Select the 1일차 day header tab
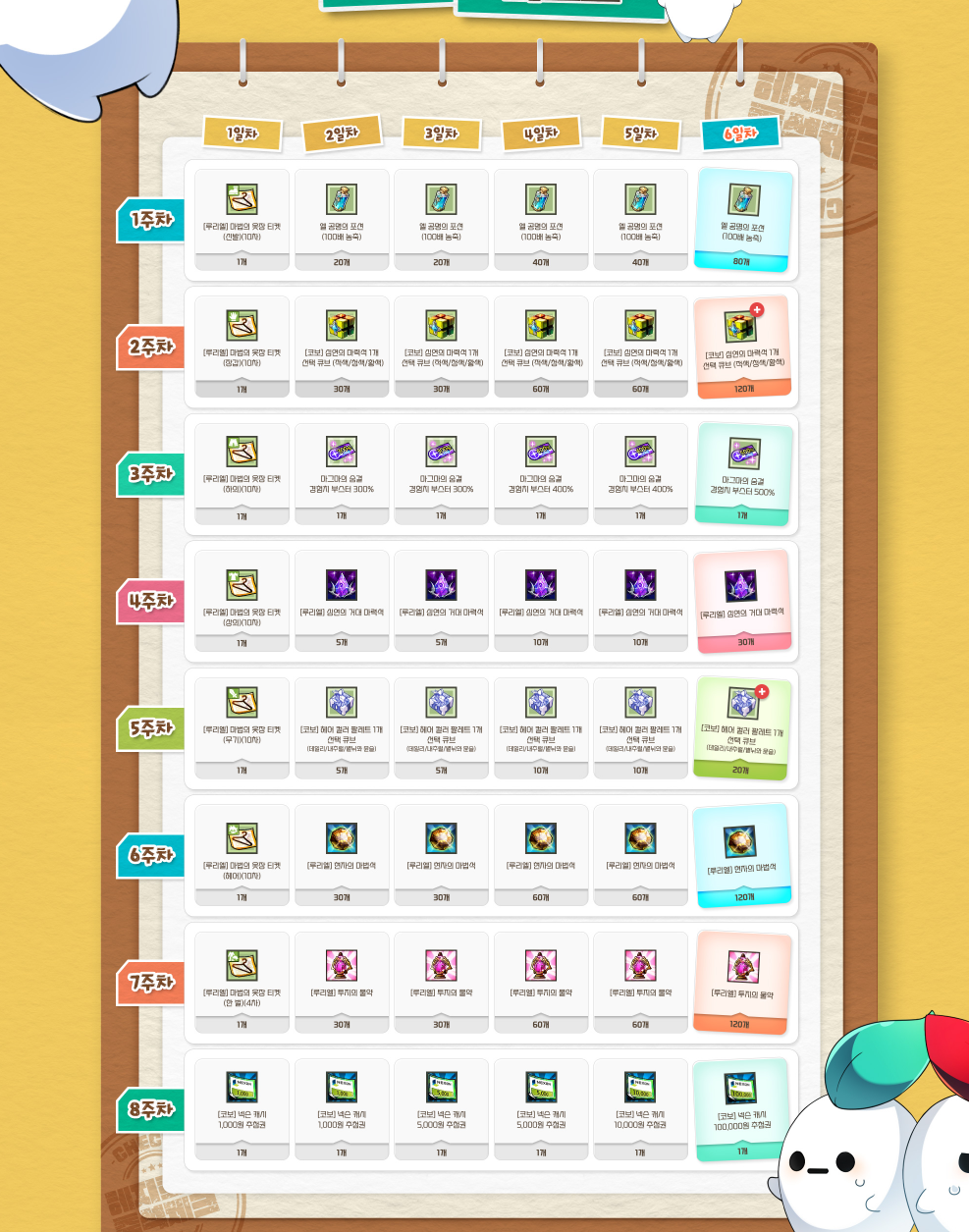Viewport: 969px width, 1232px height. 242,134
